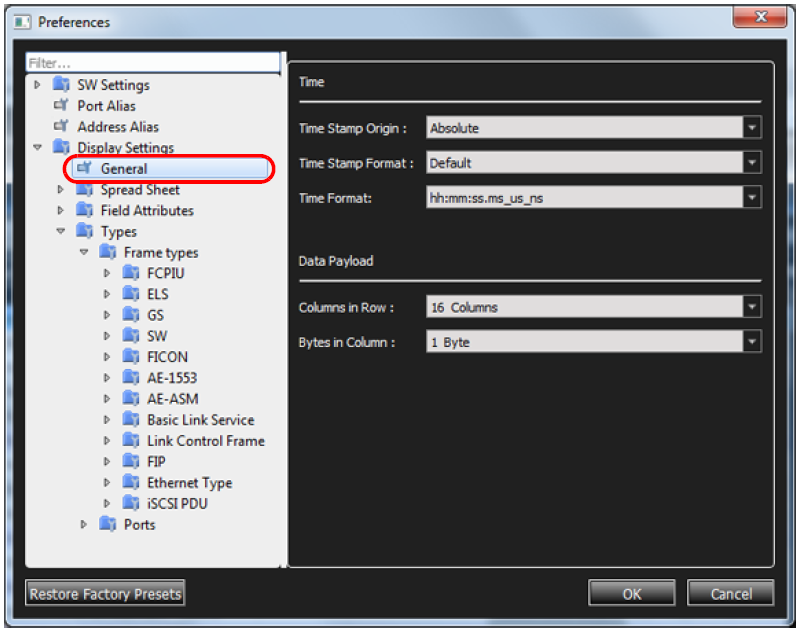
Task: Expand the iSCSI PDU tree node arrow
Action: pyautogui.click(x=107, y=503)
